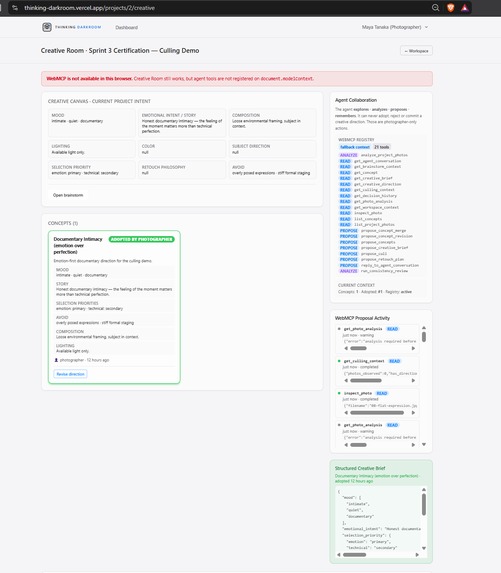Click the Proposal Activity scroll-down arrow
The height and width of the screenshot is (573, 501).
424,445
